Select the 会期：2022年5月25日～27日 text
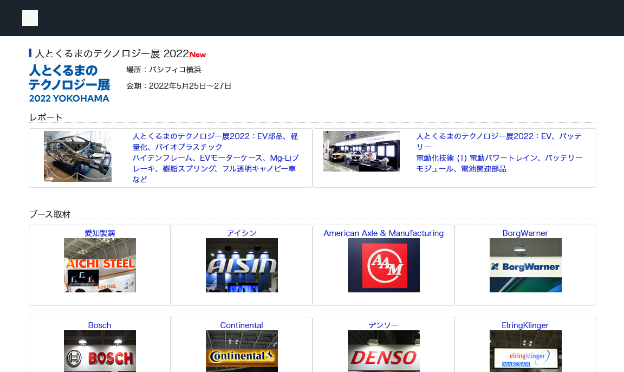624x372 pixels. 179,86
